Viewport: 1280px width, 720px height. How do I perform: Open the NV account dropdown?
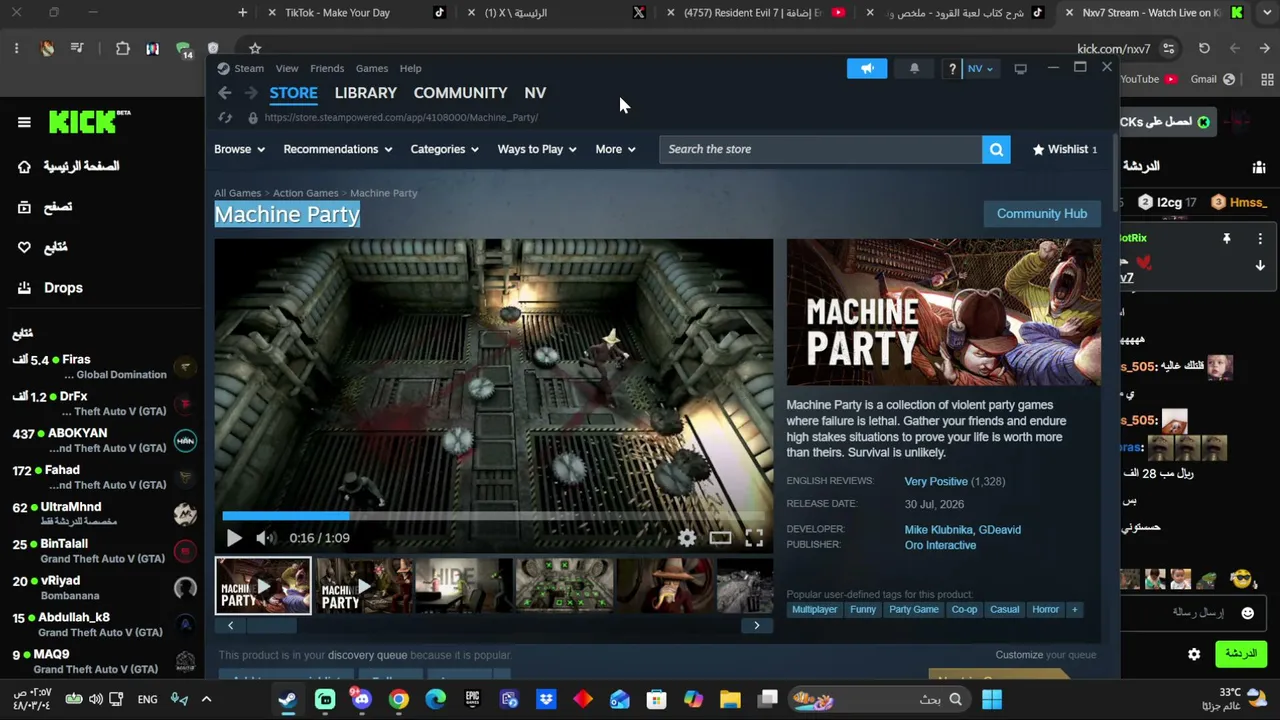980,68
